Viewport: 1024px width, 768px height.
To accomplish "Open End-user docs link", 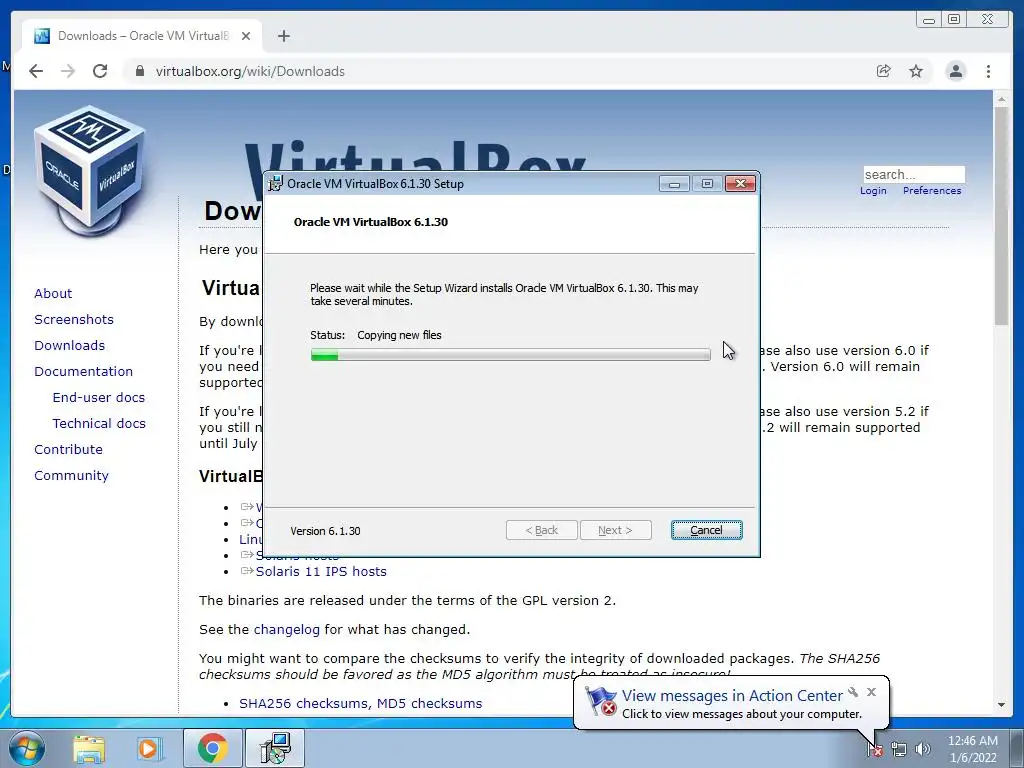I will pyautogui.click(x=99, y=398).
